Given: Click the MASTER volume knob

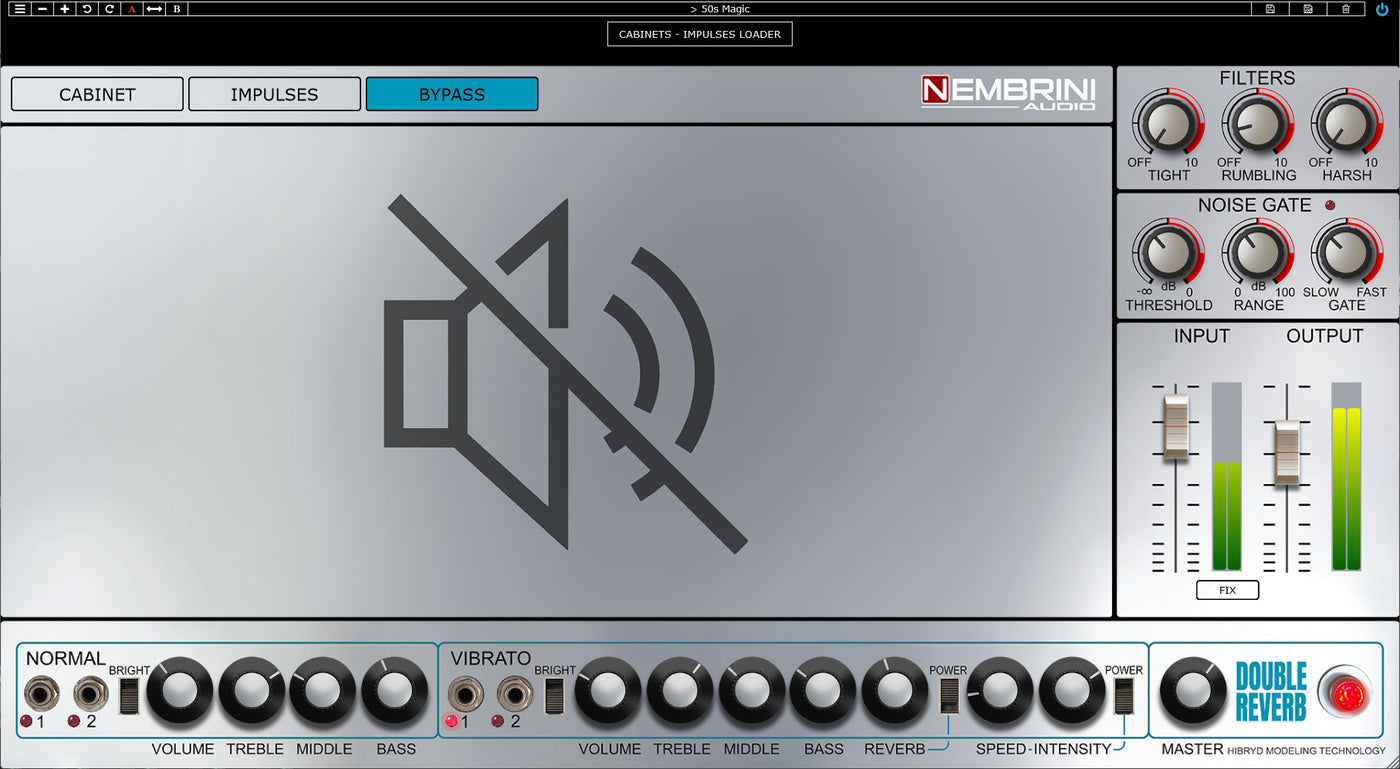Looking at the screenshot, I should 1193,690.
